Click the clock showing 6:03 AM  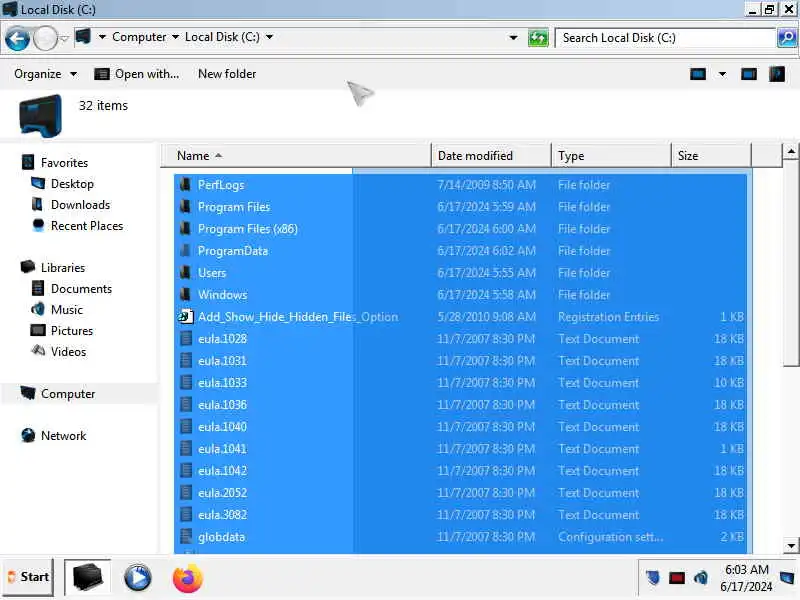[746, 569]
